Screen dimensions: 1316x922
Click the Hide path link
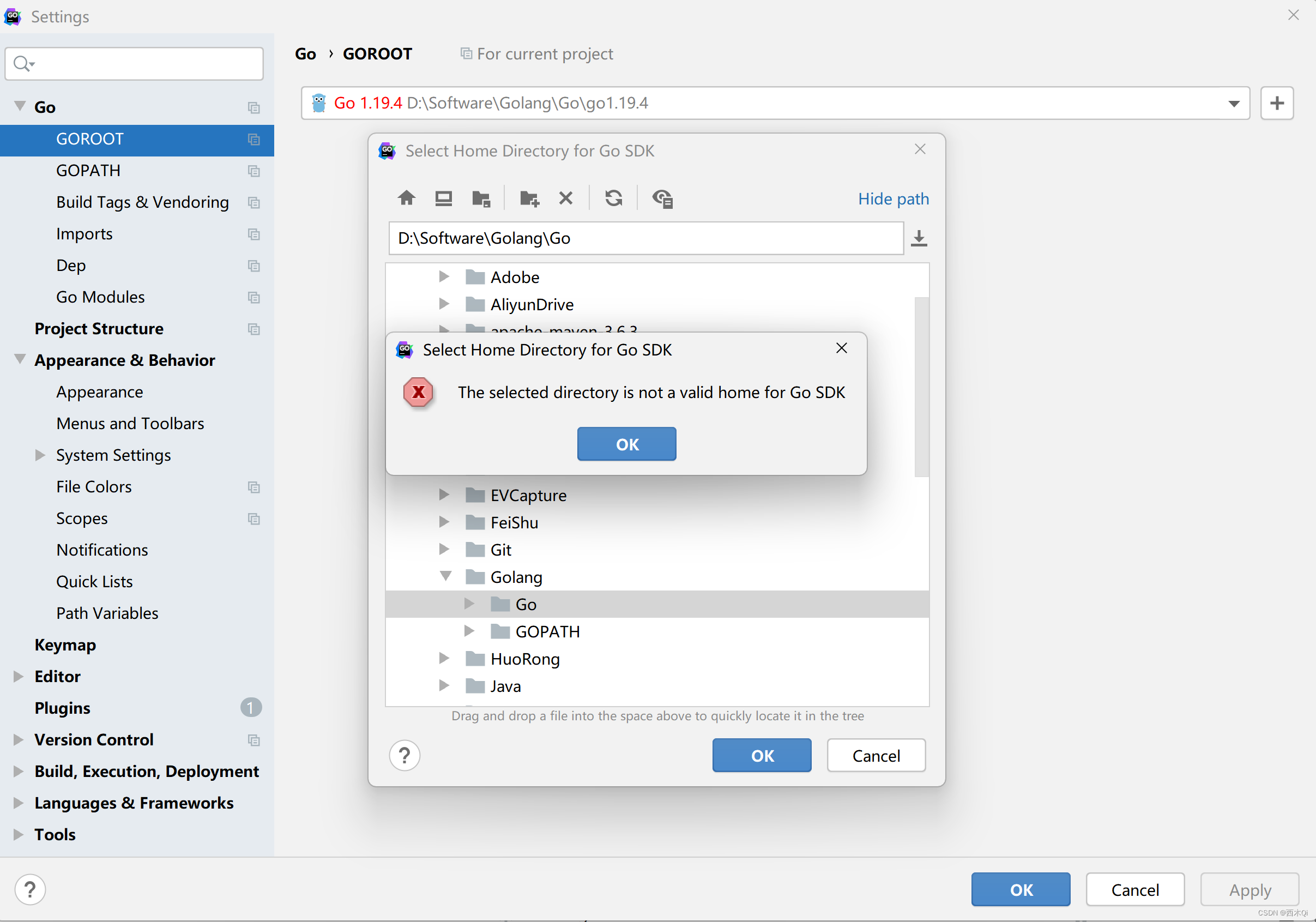click(x=893, y=198)
